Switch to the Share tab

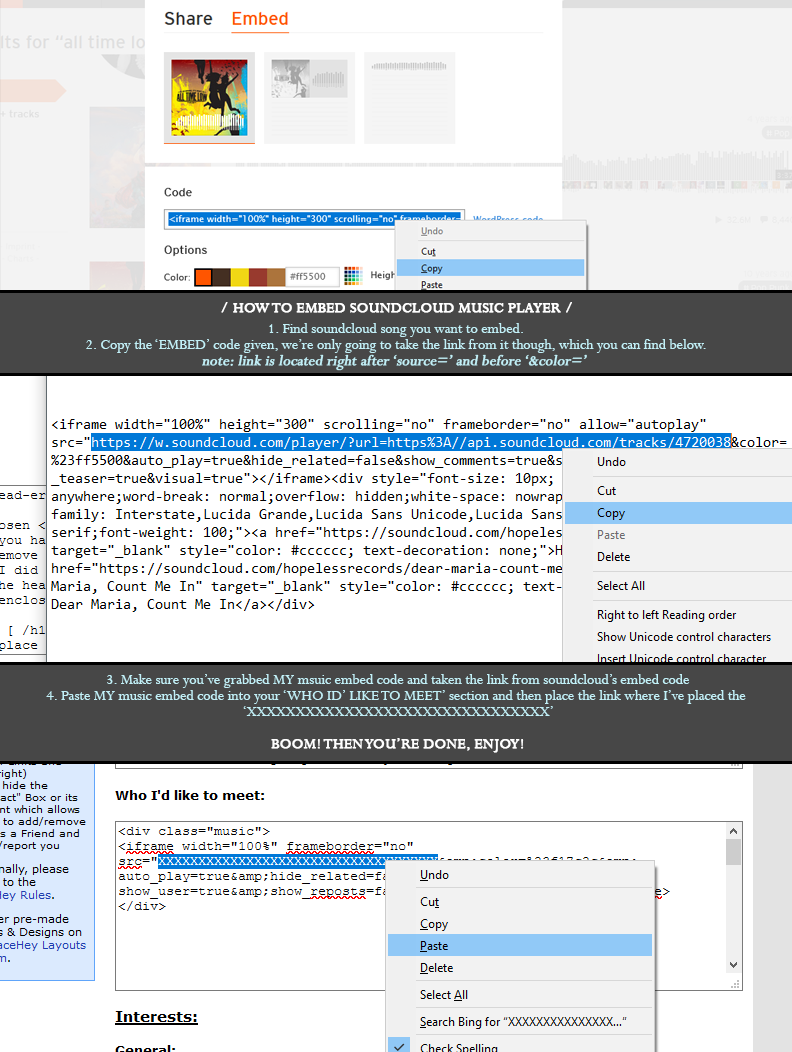click(x=188, y=19)
